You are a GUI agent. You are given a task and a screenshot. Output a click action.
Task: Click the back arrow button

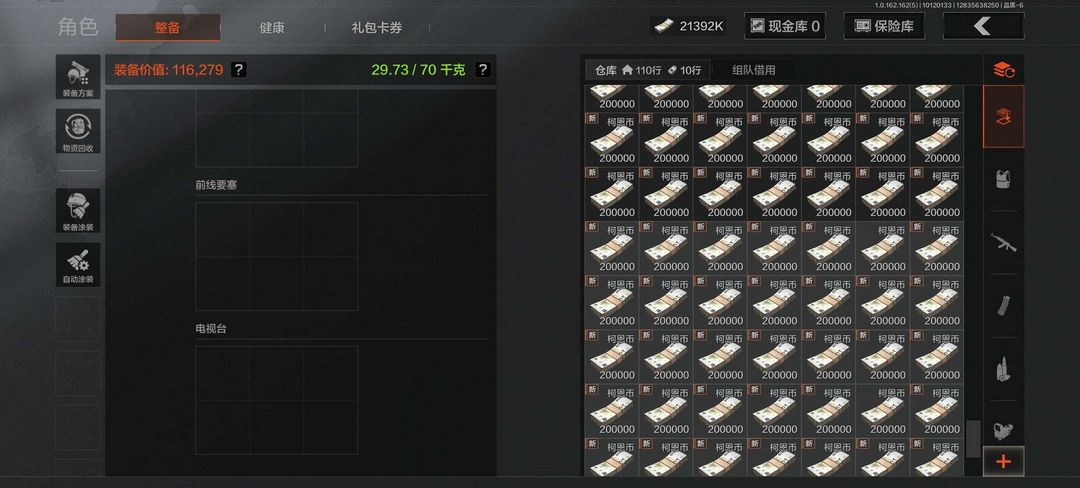click(x=983, y=26)
